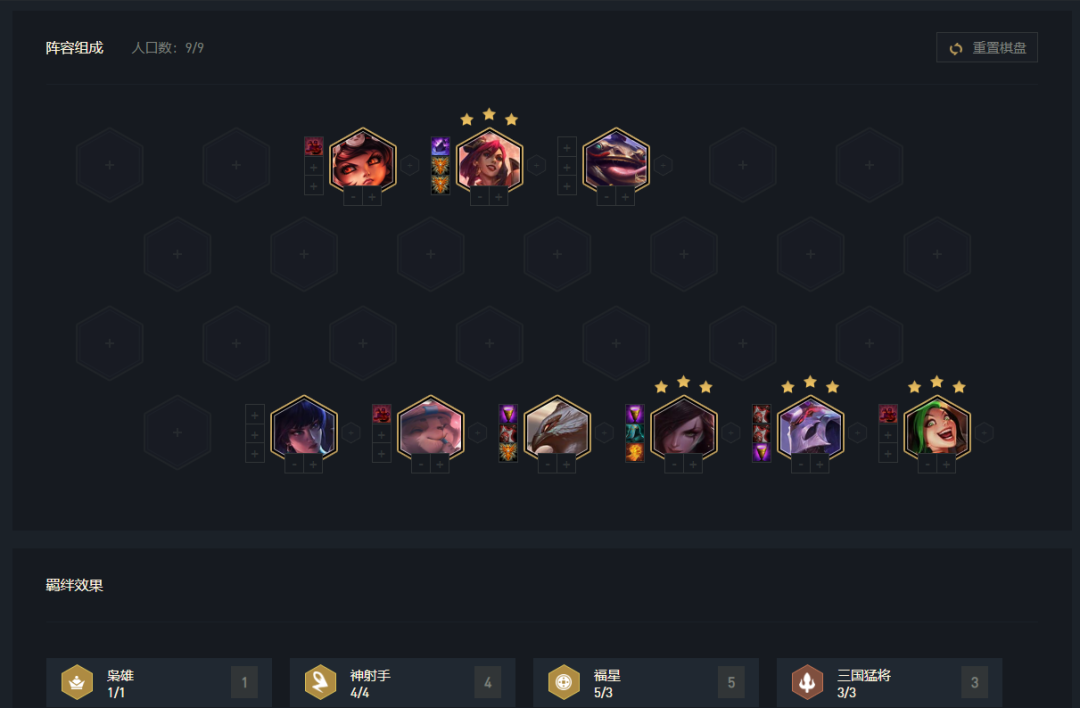Select the white eagle champion portrait
Screen dimensions: 1080x708
pos(557,428)
